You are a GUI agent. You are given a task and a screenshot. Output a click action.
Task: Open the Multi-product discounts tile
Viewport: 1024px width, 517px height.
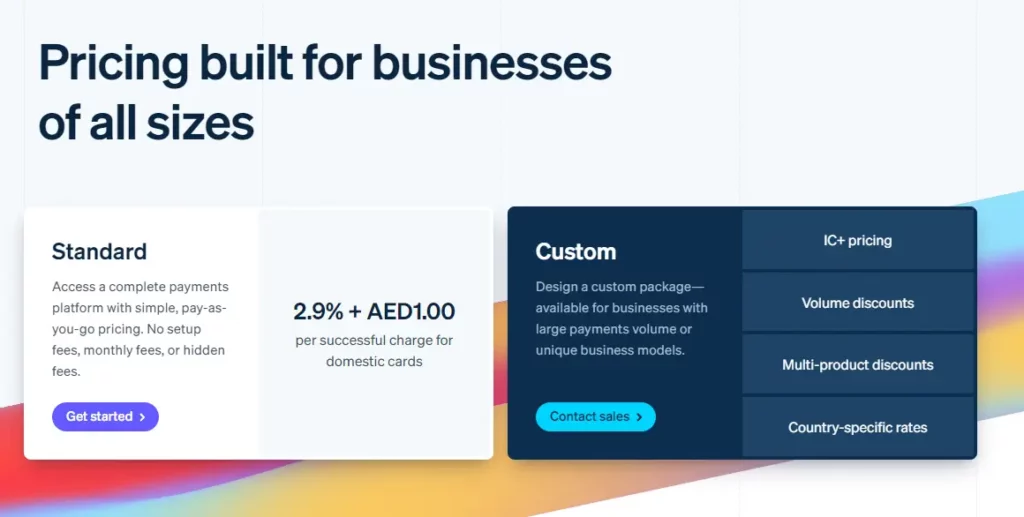point(858,365)
